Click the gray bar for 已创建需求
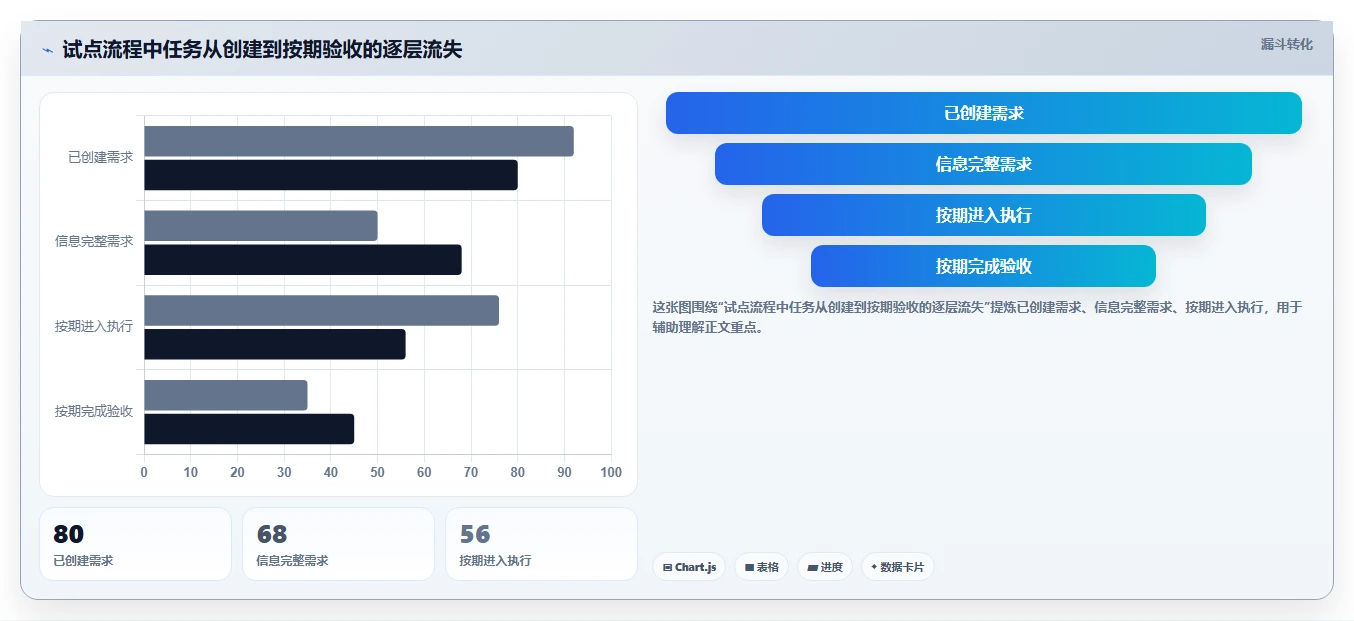The image size is (1354, 621). [359, 141]
